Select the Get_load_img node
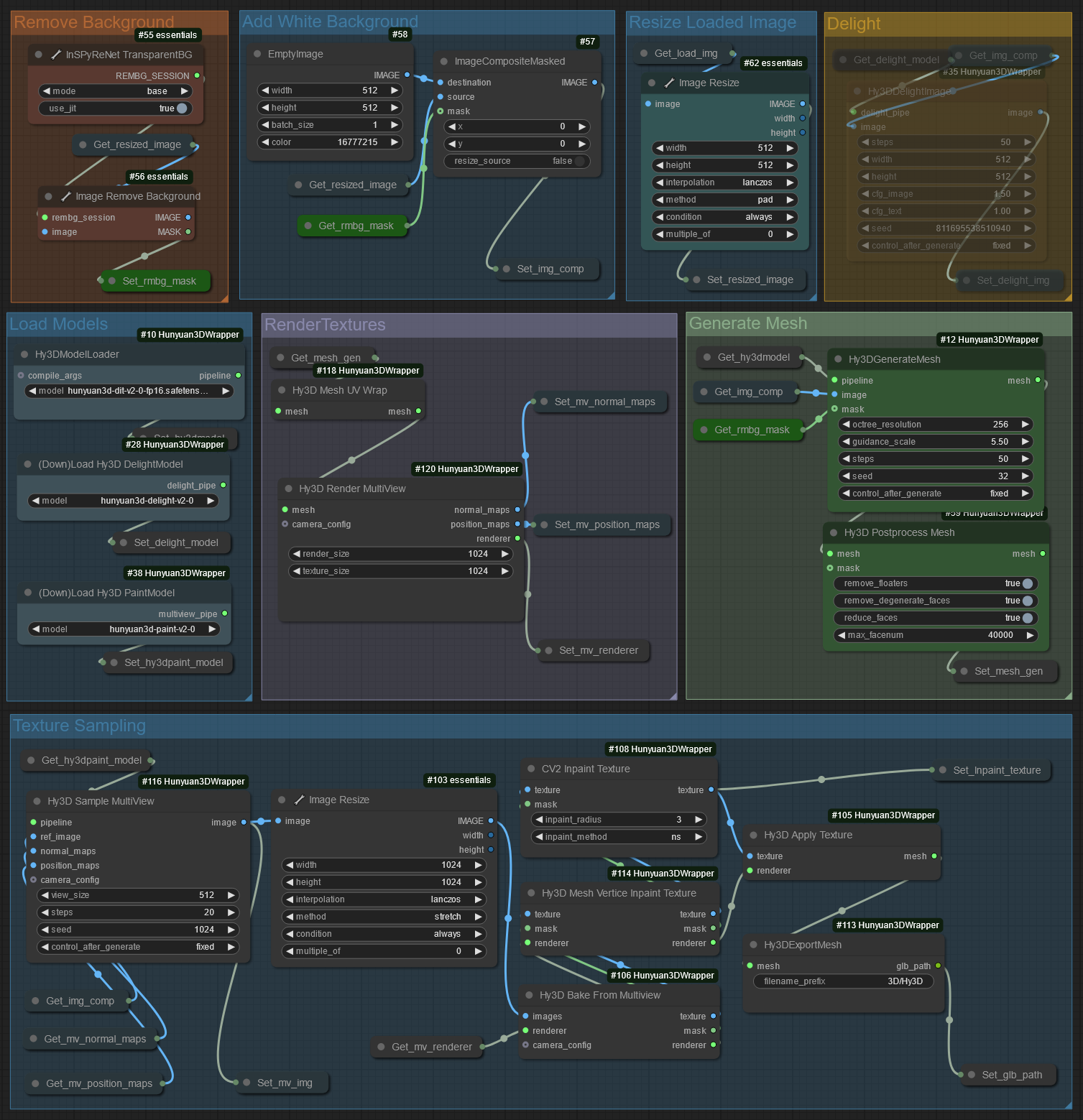 point(683,53)
